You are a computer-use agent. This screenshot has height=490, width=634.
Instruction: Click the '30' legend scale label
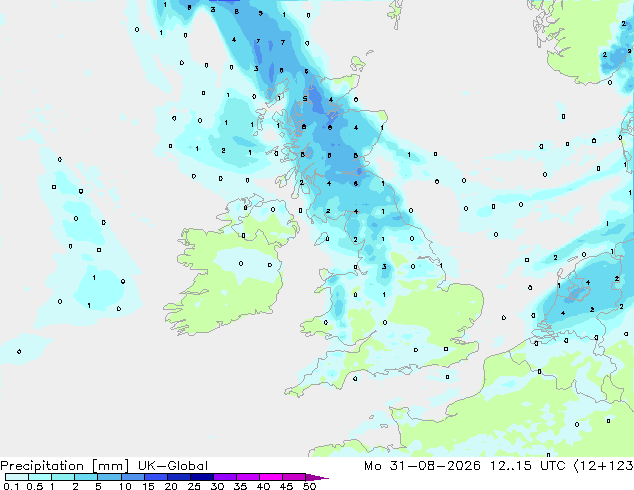point(217,486)
